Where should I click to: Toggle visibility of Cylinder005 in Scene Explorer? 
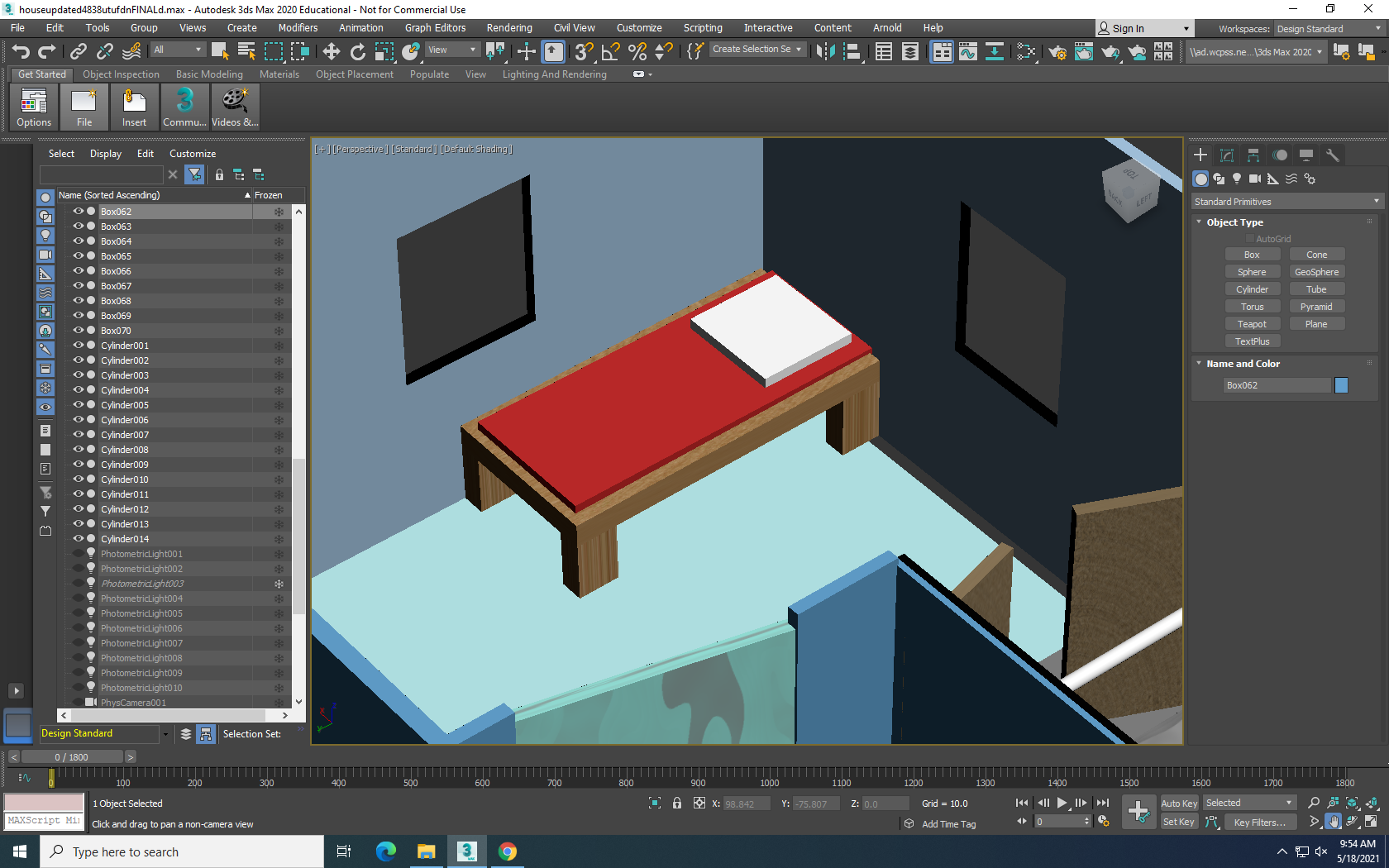(77, 404)
